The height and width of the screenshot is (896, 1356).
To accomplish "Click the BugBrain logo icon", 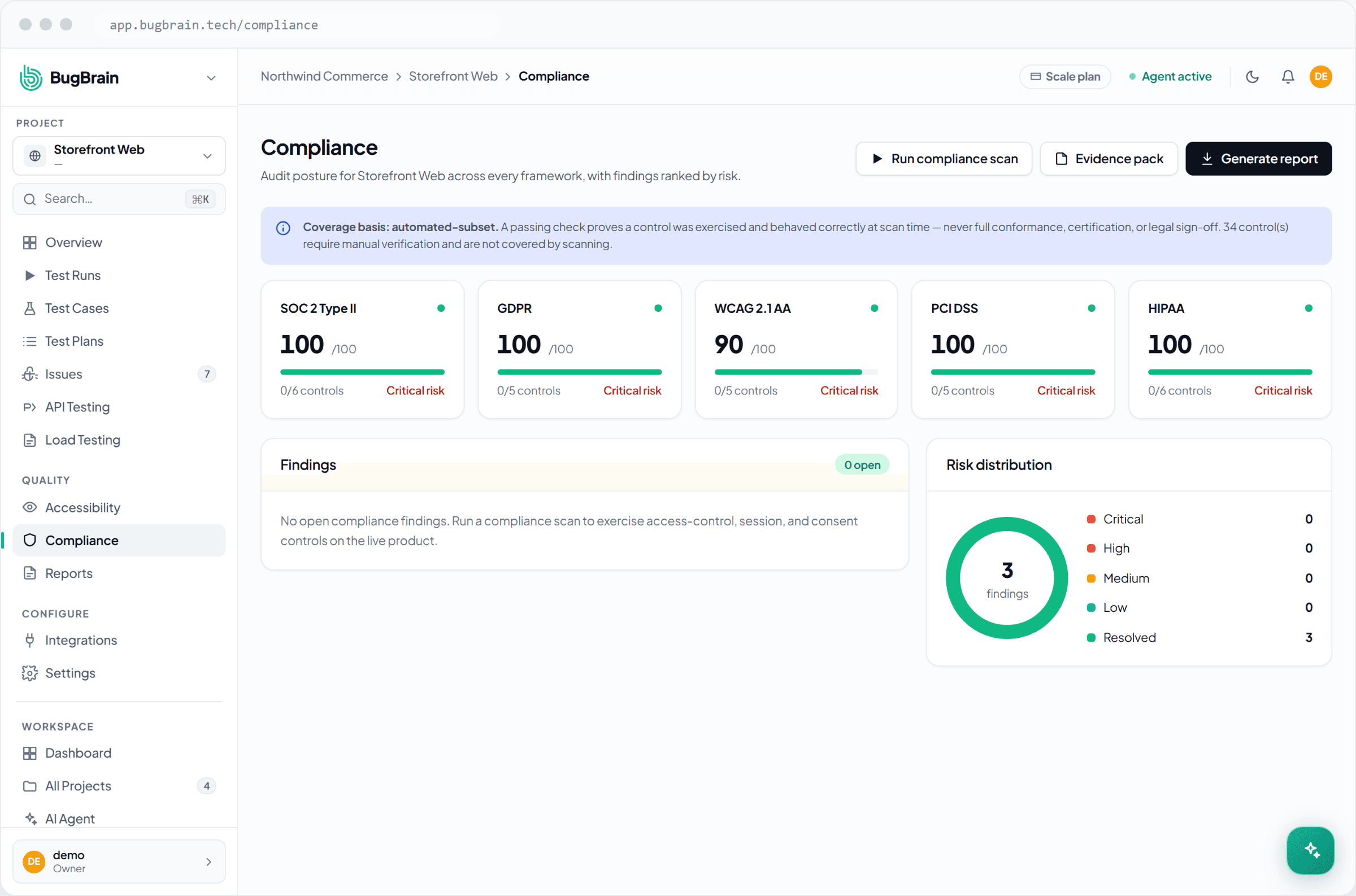I will 31,77.
